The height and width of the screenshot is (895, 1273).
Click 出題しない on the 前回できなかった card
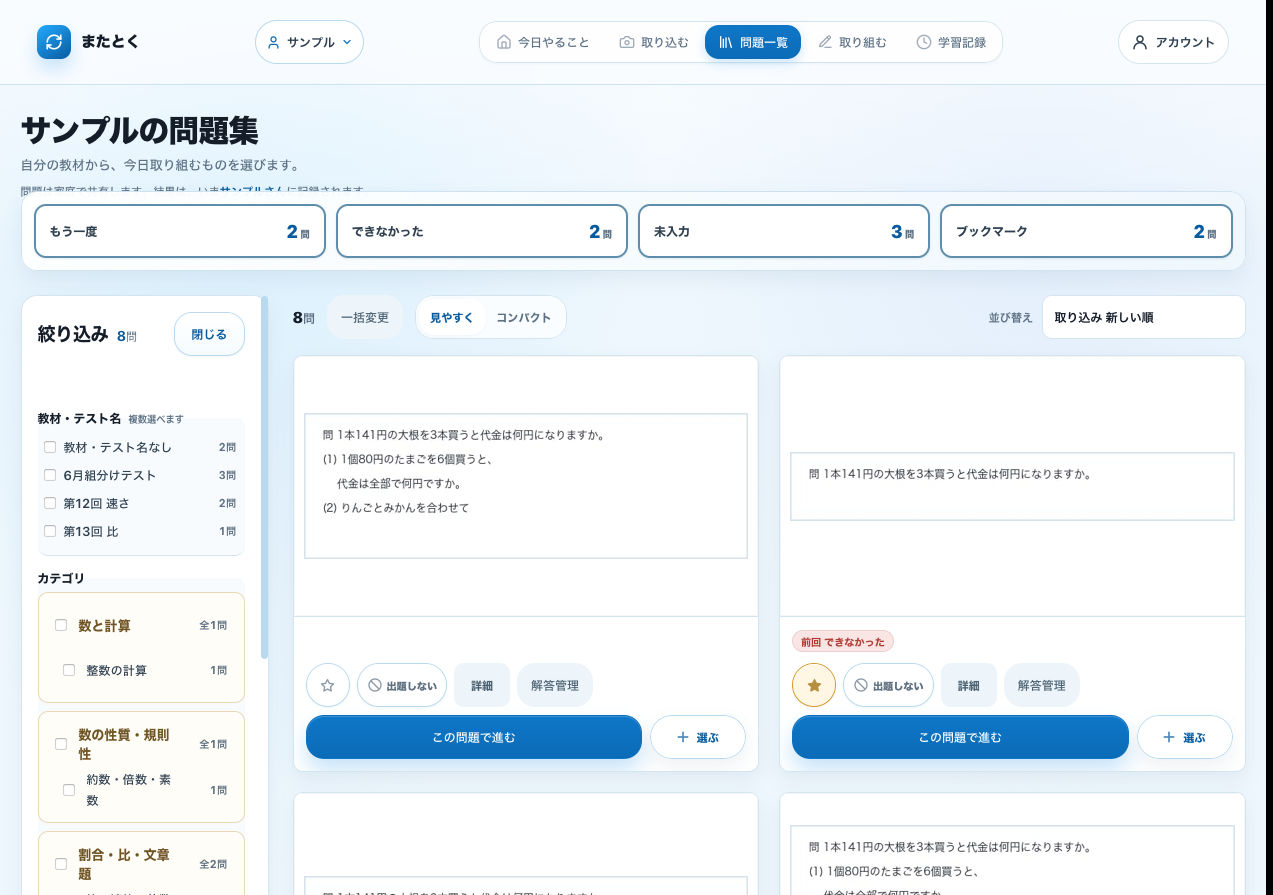coord(888,685)
